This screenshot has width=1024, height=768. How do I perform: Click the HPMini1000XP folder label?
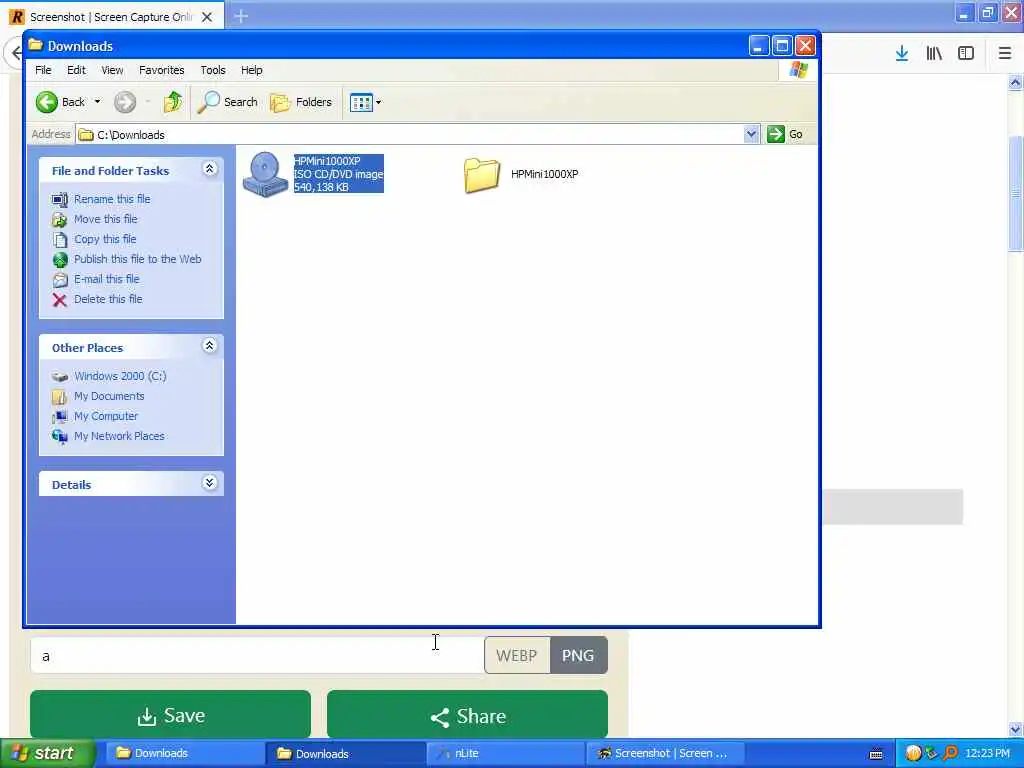tap(544, 174)
